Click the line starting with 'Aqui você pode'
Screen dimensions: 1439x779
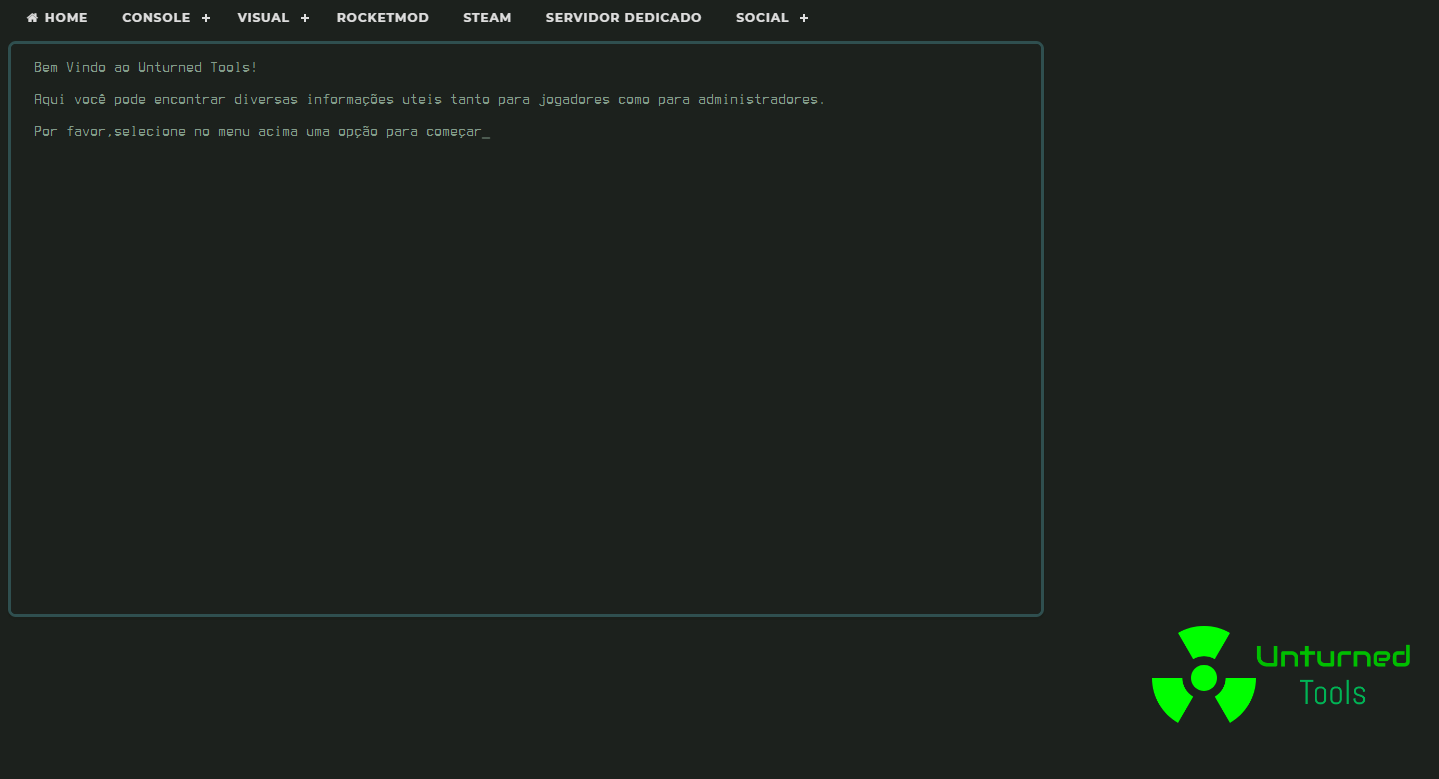(x=429, y=100)
